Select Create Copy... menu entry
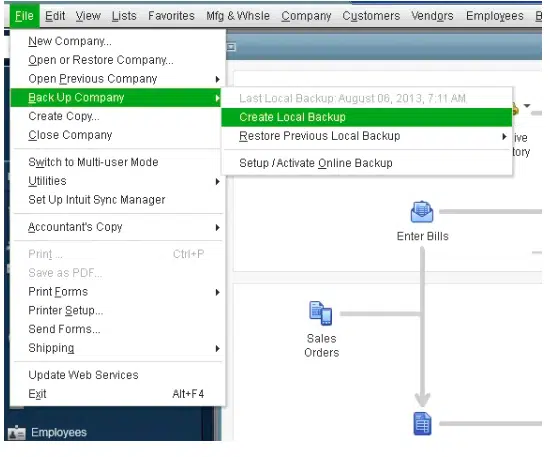 tap(118, 116)
